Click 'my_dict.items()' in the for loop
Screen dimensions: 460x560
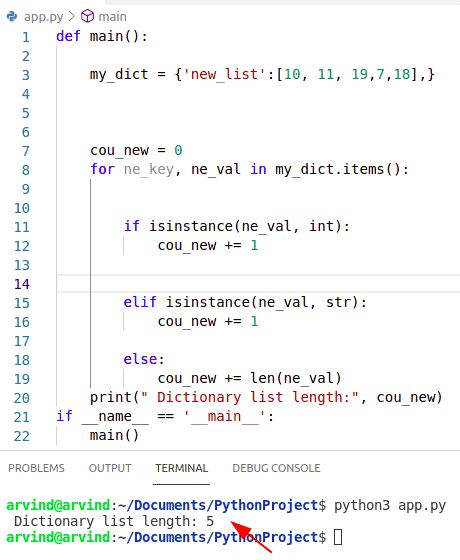point(338,169)
